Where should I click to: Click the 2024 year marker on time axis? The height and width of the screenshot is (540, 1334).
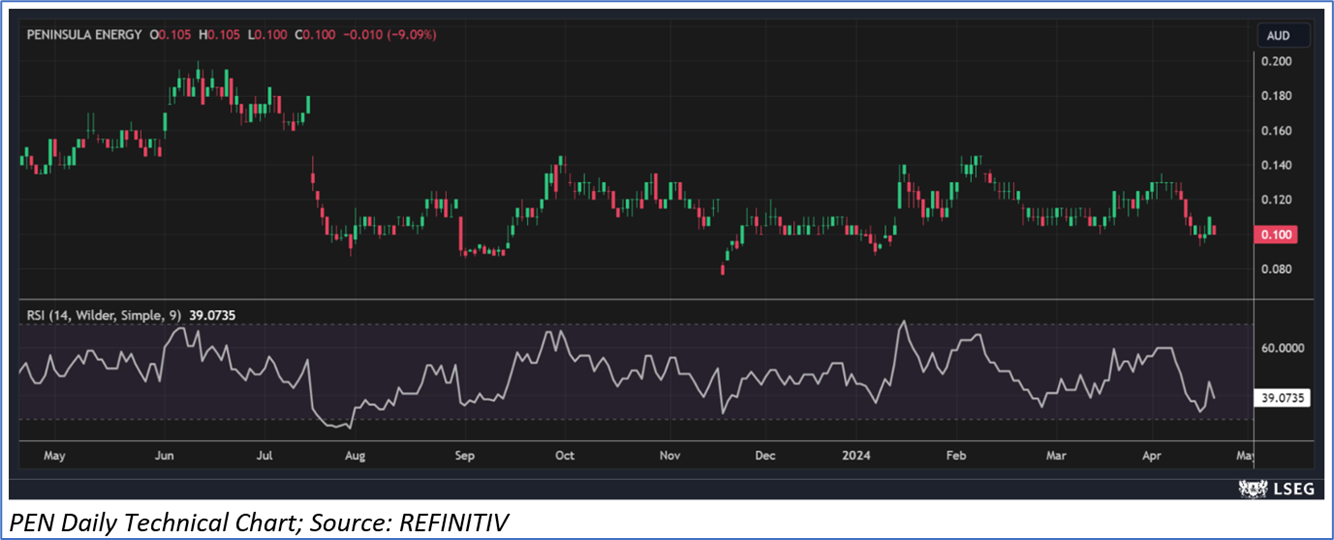pyautogui.click(x=857, y=456)
